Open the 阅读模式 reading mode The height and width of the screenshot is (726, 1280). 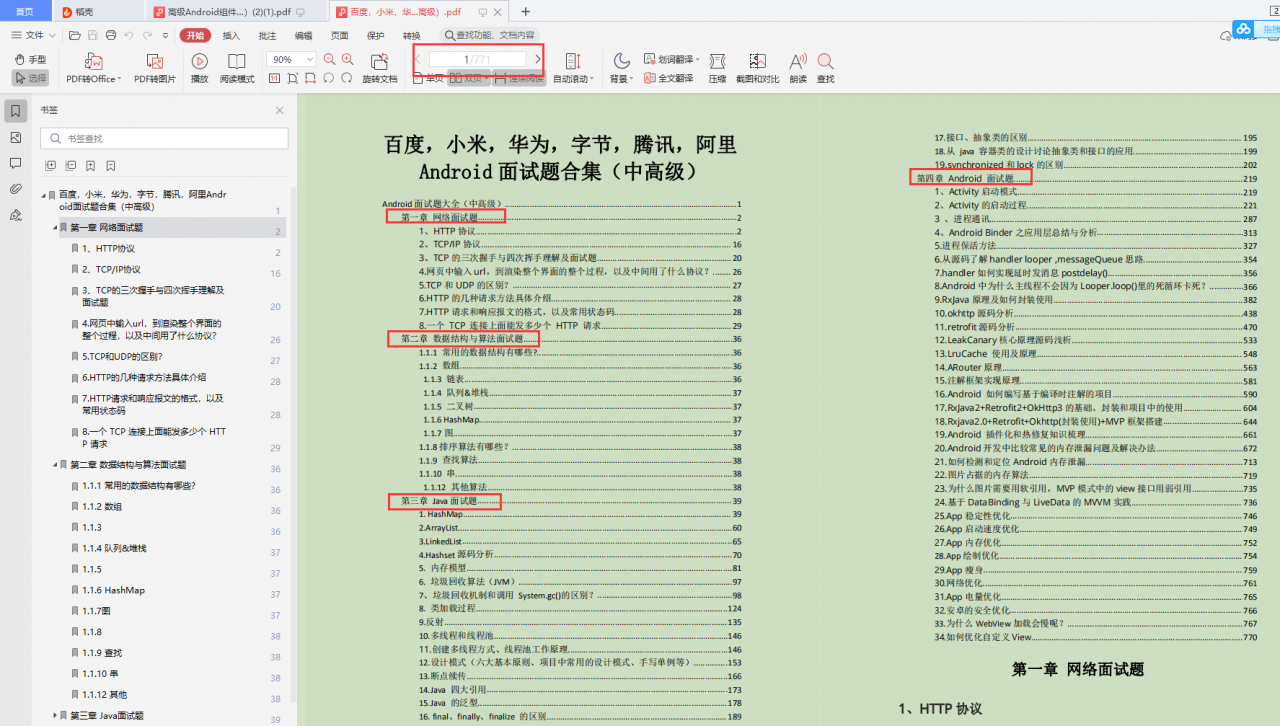coord(237,67)
